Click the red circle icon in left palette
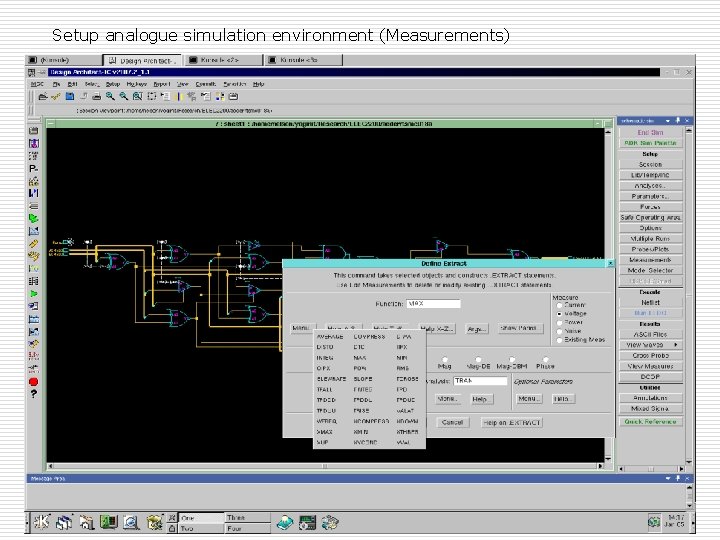Screen dimensions: 720x540 pos(34,381)
